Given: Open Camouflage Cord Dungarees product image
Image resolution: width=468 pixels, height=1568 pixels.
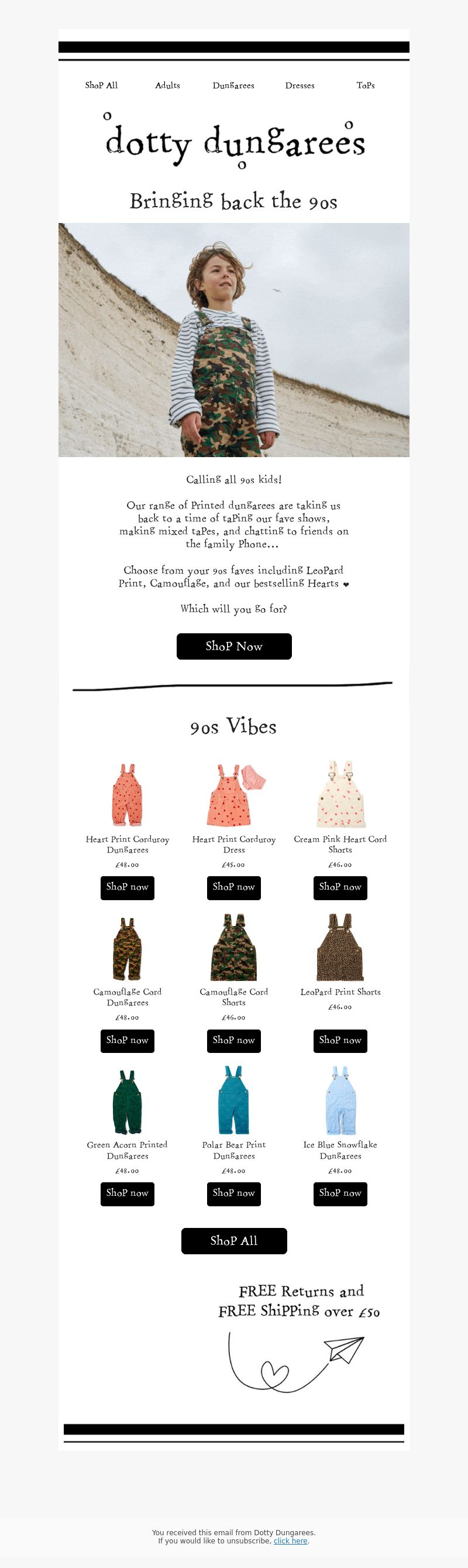Looking at the screenshot, I should tap(127, 947).
